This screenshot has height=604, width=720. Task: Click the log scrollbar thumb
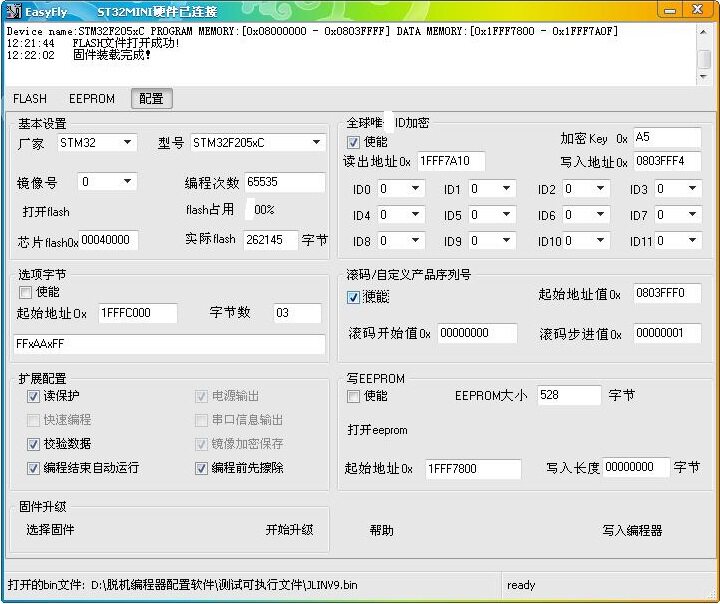point(703,59)
